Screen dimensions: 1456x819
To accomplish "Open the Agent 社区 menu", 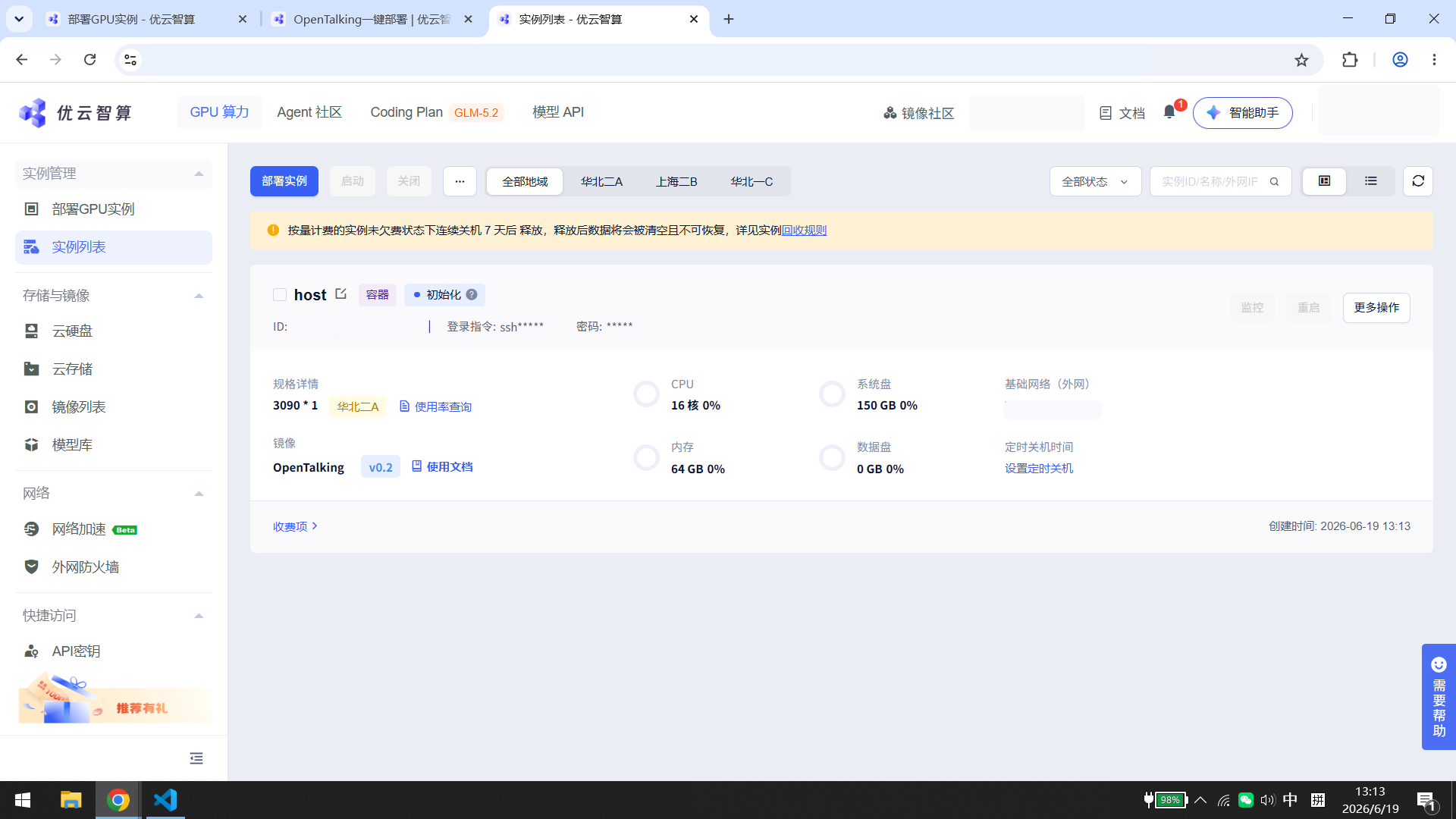I will (309, 112).
